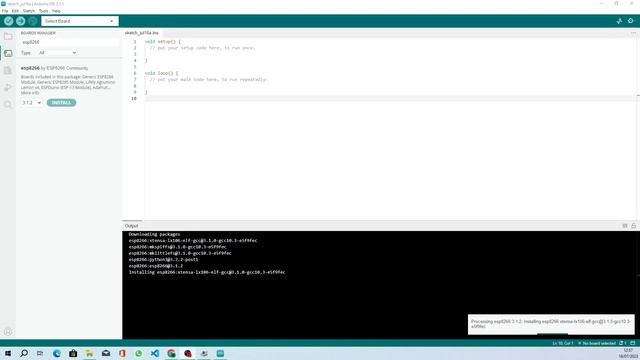This screenshot has width=640, height=360.
Task: Open the taskbar search magnifier
Action: pos(24,353)
